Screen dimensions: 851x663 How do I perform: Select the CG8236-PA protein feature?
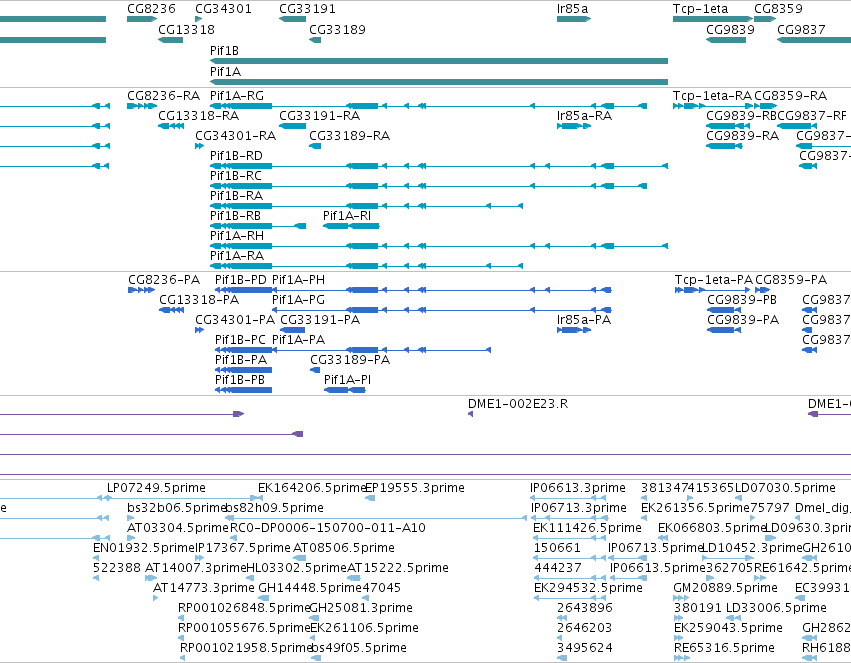(x=142, y=290)
